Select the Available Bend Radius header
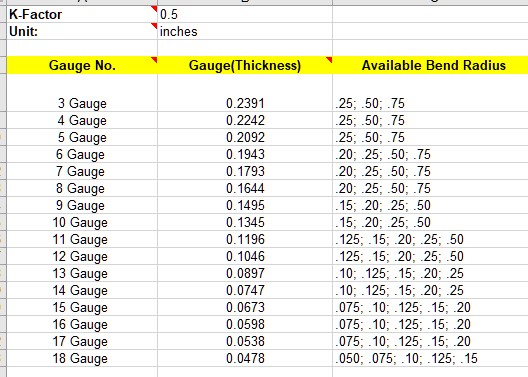This screenshot has height=377, width=528. [430, 65]
